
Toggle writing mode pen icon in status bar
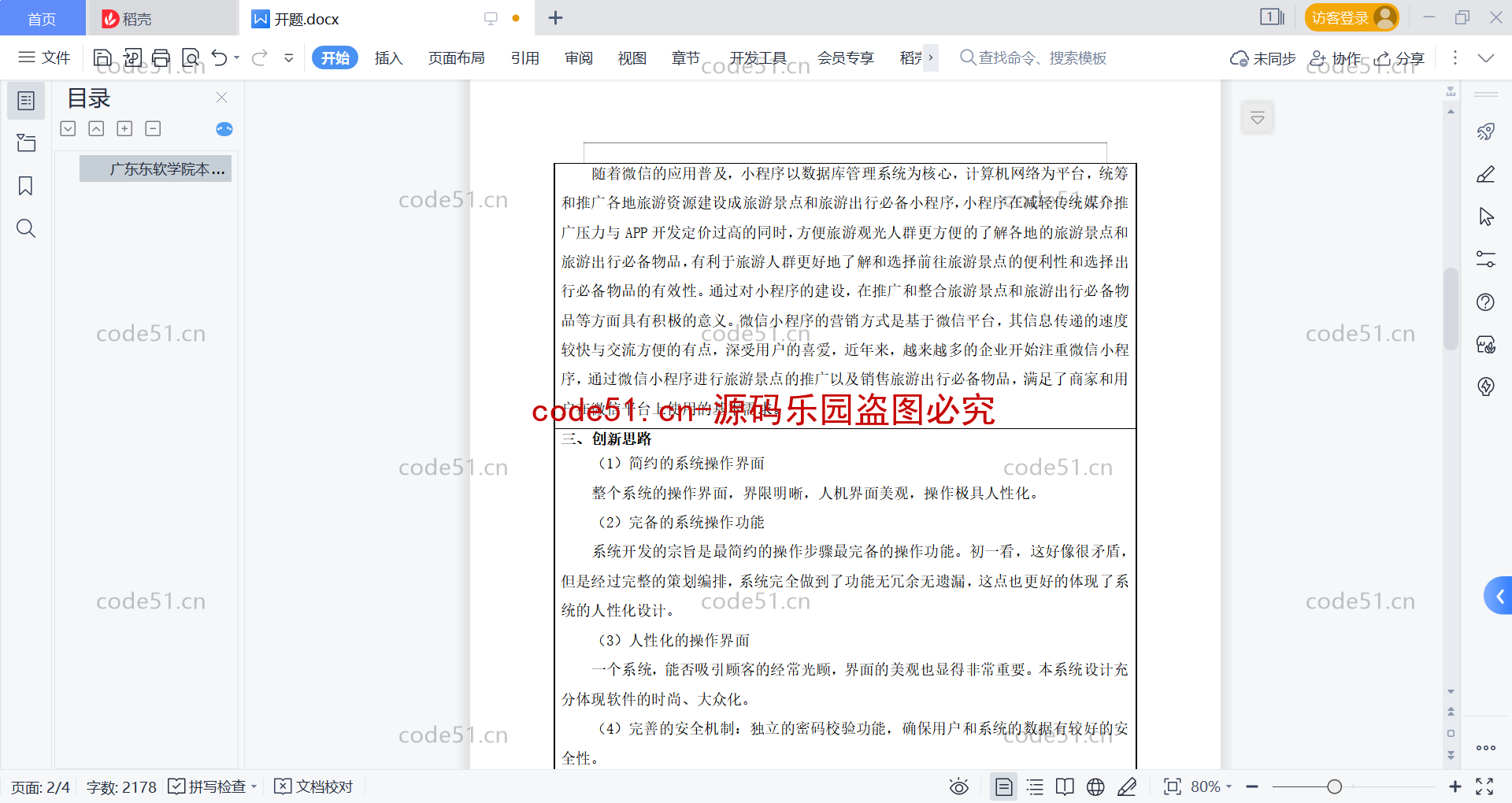[1127, 786]
